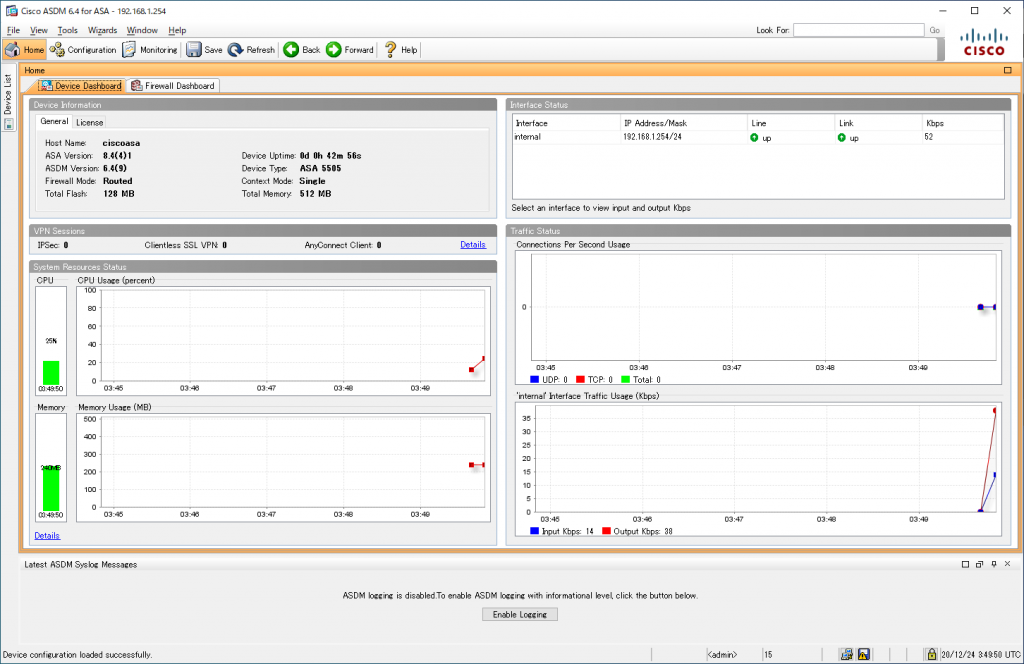Open the View menu
This screenshot has height=664, width=1024.
tap(39, 30)
